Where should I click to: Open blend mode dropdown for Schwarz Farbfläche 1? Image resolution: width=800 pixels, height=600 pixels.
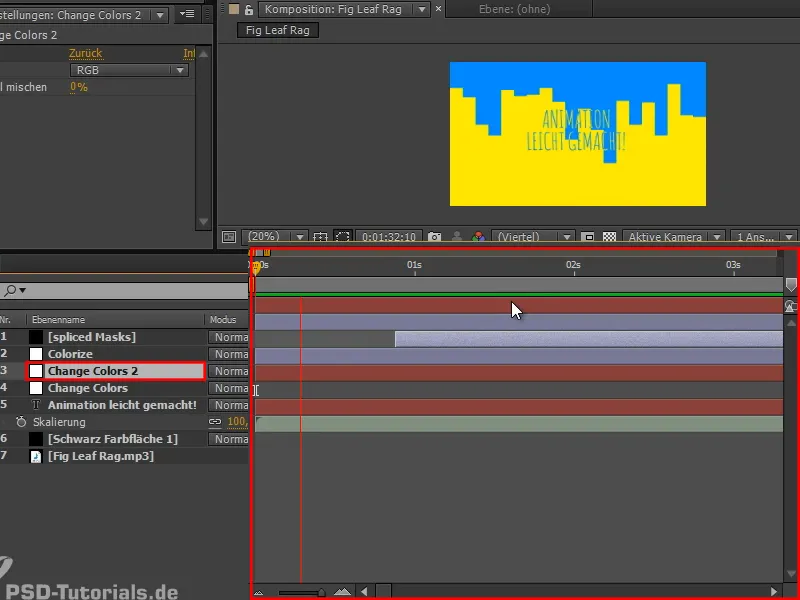tap(228, 439)
